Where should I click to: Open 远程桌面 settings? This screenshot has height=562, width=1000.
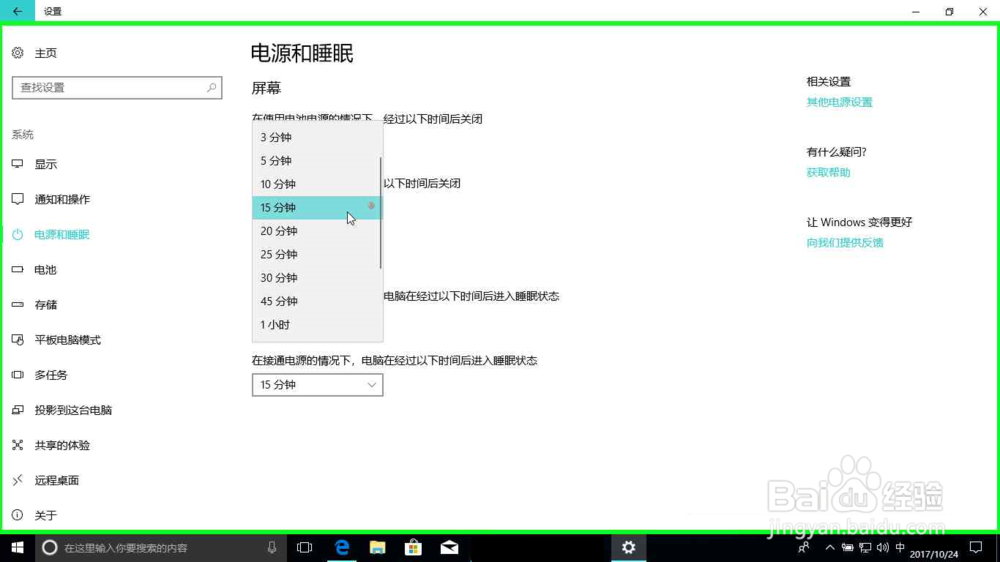point(57,480)
